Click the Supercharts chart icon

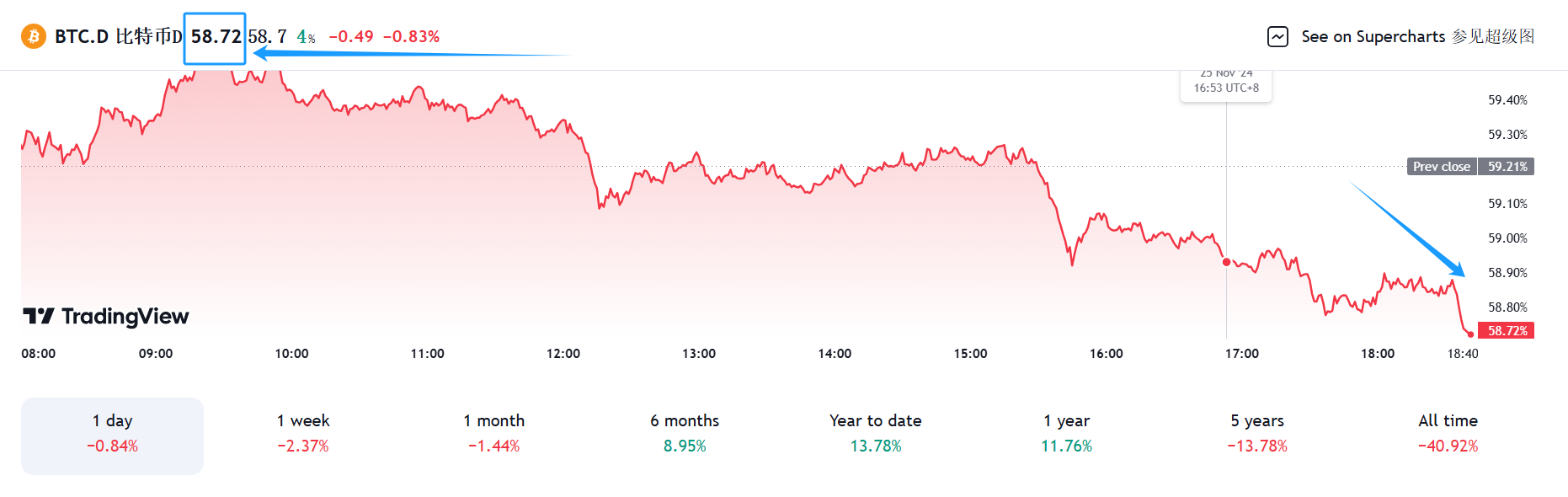point(1277,37)
